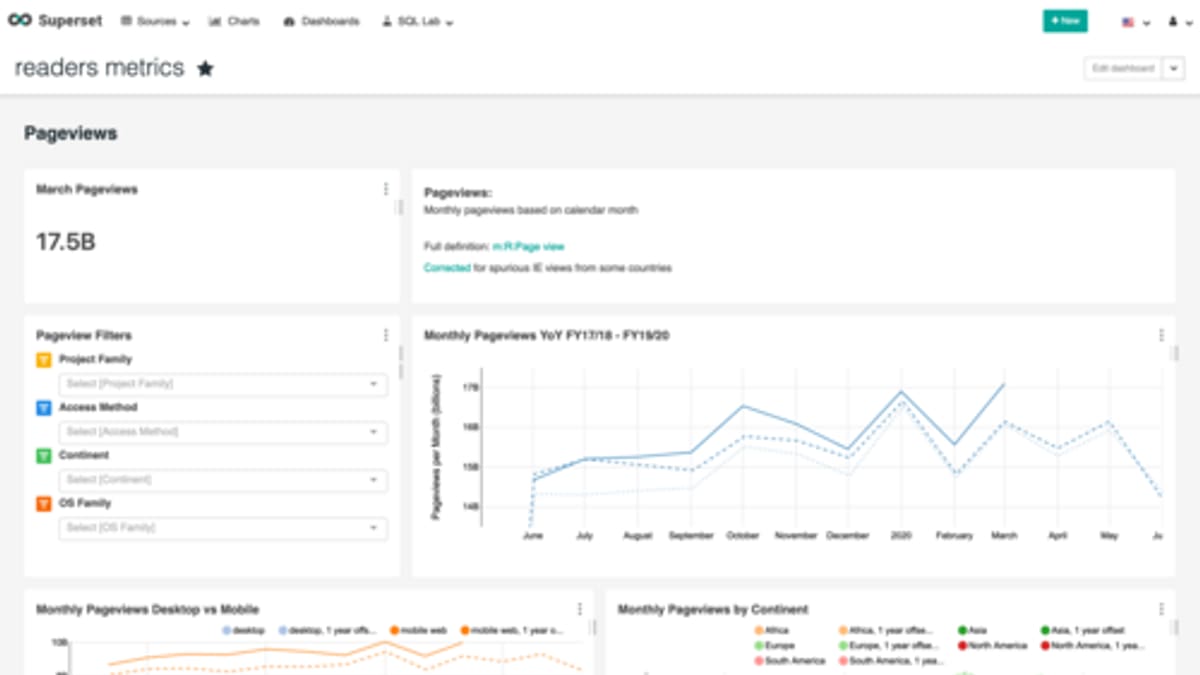Click blue Access Method filter icon
Viewport: 1200px width, 675px height.
43,408
